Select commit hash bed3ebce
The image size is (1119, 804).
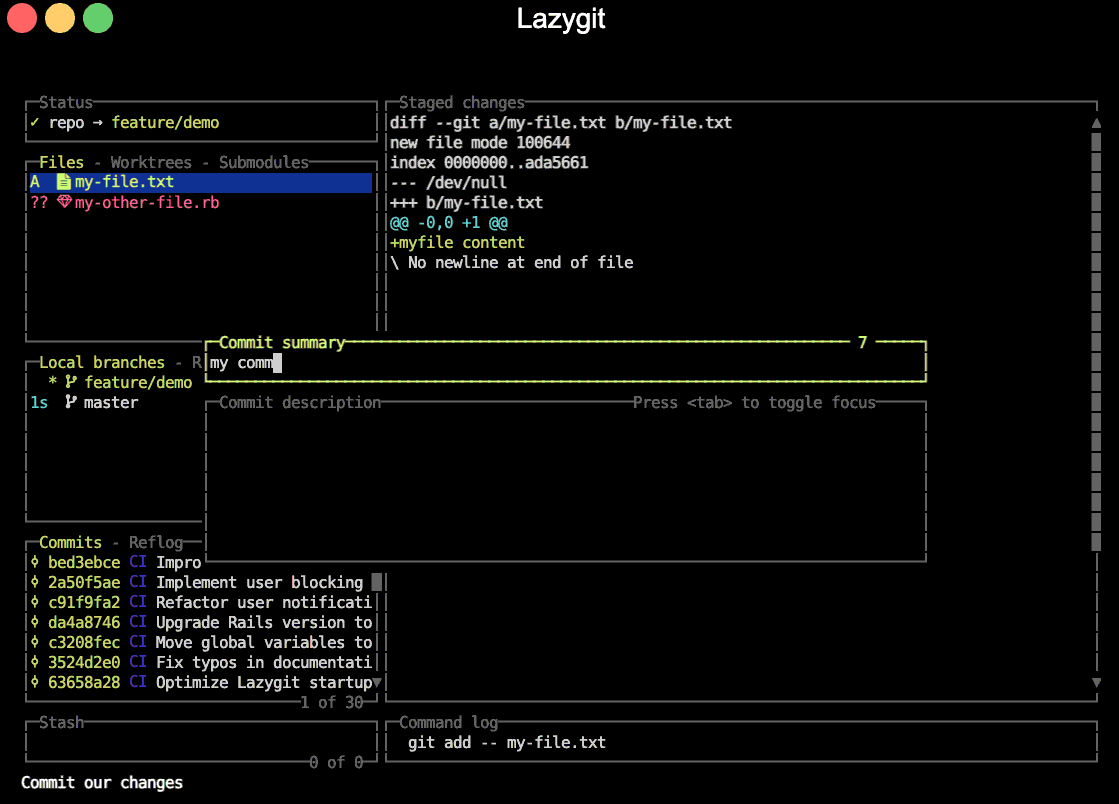click(x=84, y=562)
